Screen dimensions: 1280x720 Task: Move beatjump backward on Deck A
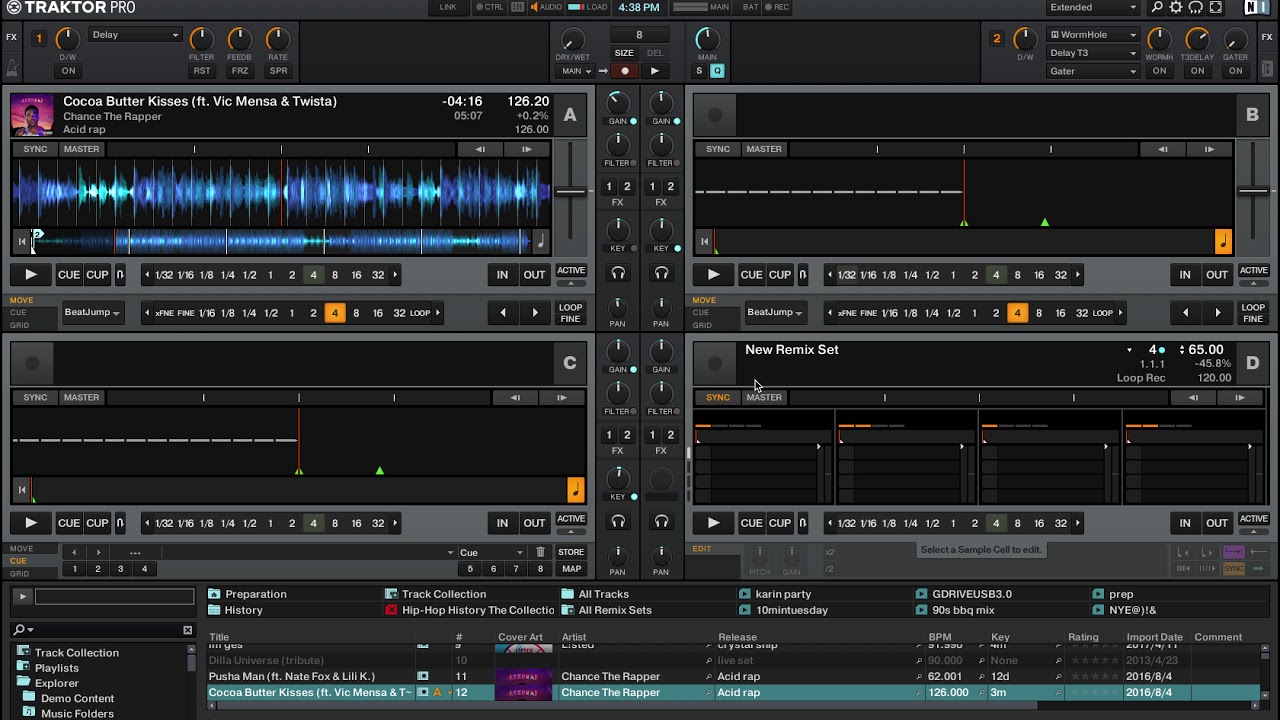(503, 313)
